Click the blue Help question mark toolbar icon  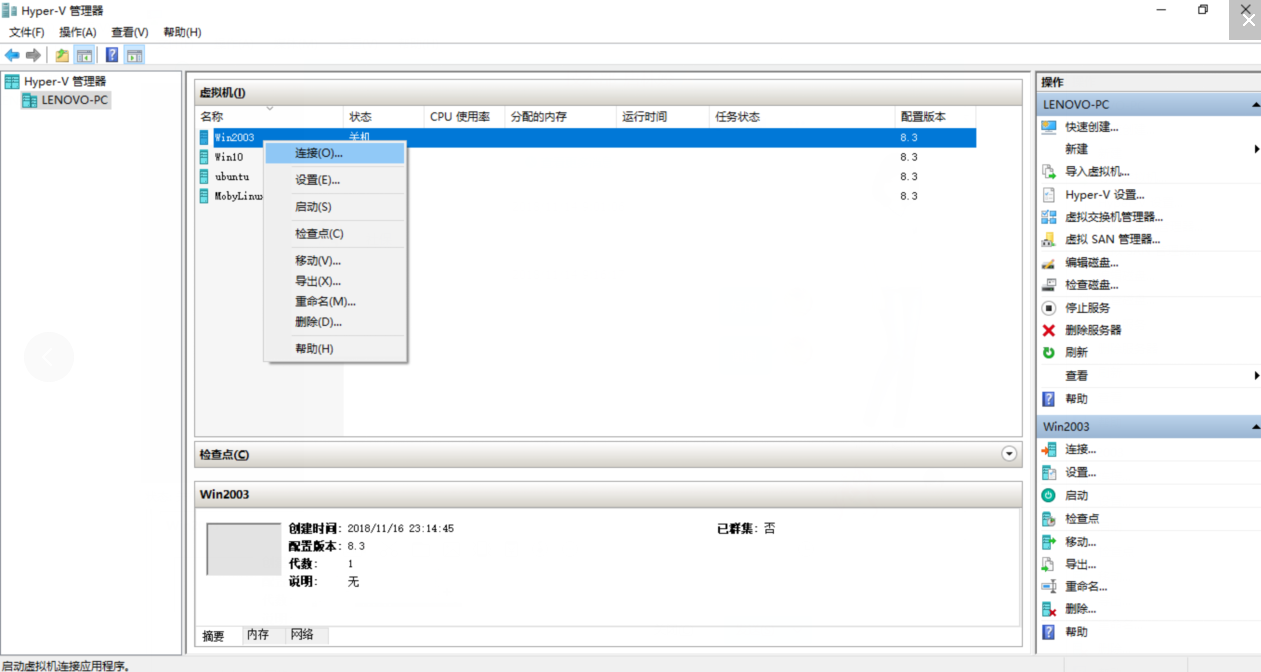(x=112, y=55)
